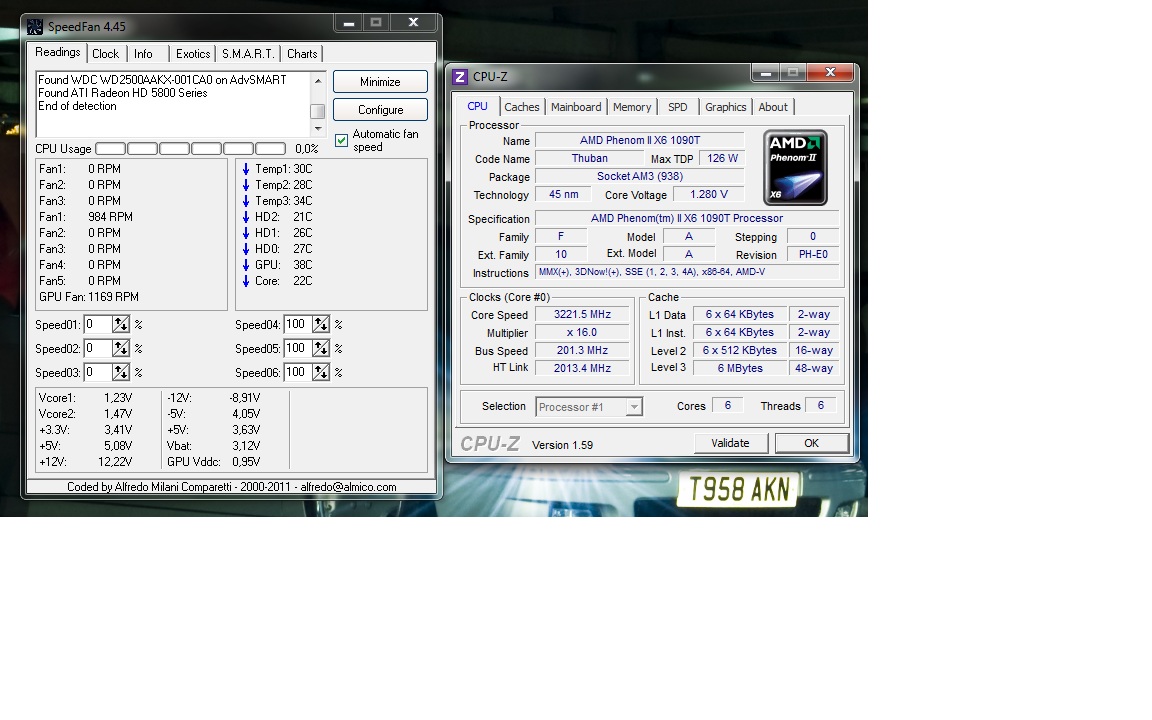Switch to the SpeedFan Clock tab
Image resolution: width=1152 pixels, height=720 pixels.
tap(106, 54)
